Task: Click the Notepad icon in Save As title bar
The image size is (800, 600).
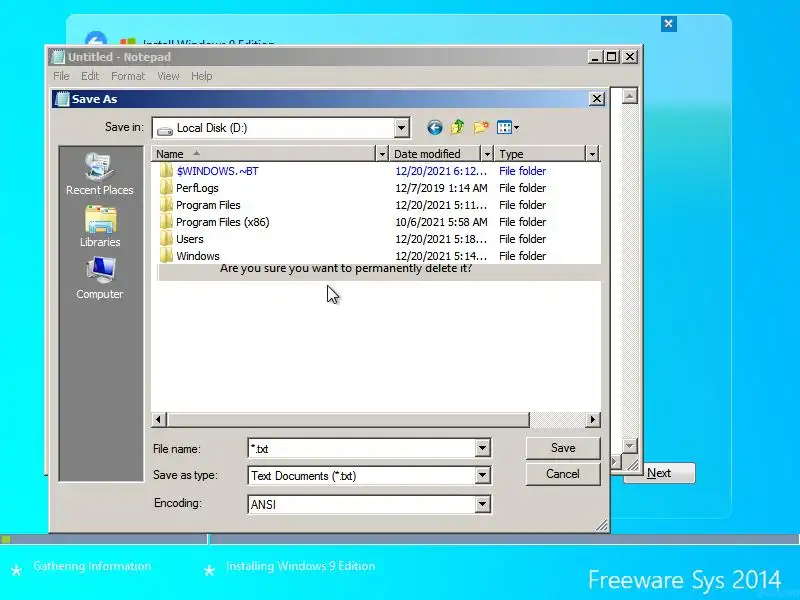Action: coord(62,99)
